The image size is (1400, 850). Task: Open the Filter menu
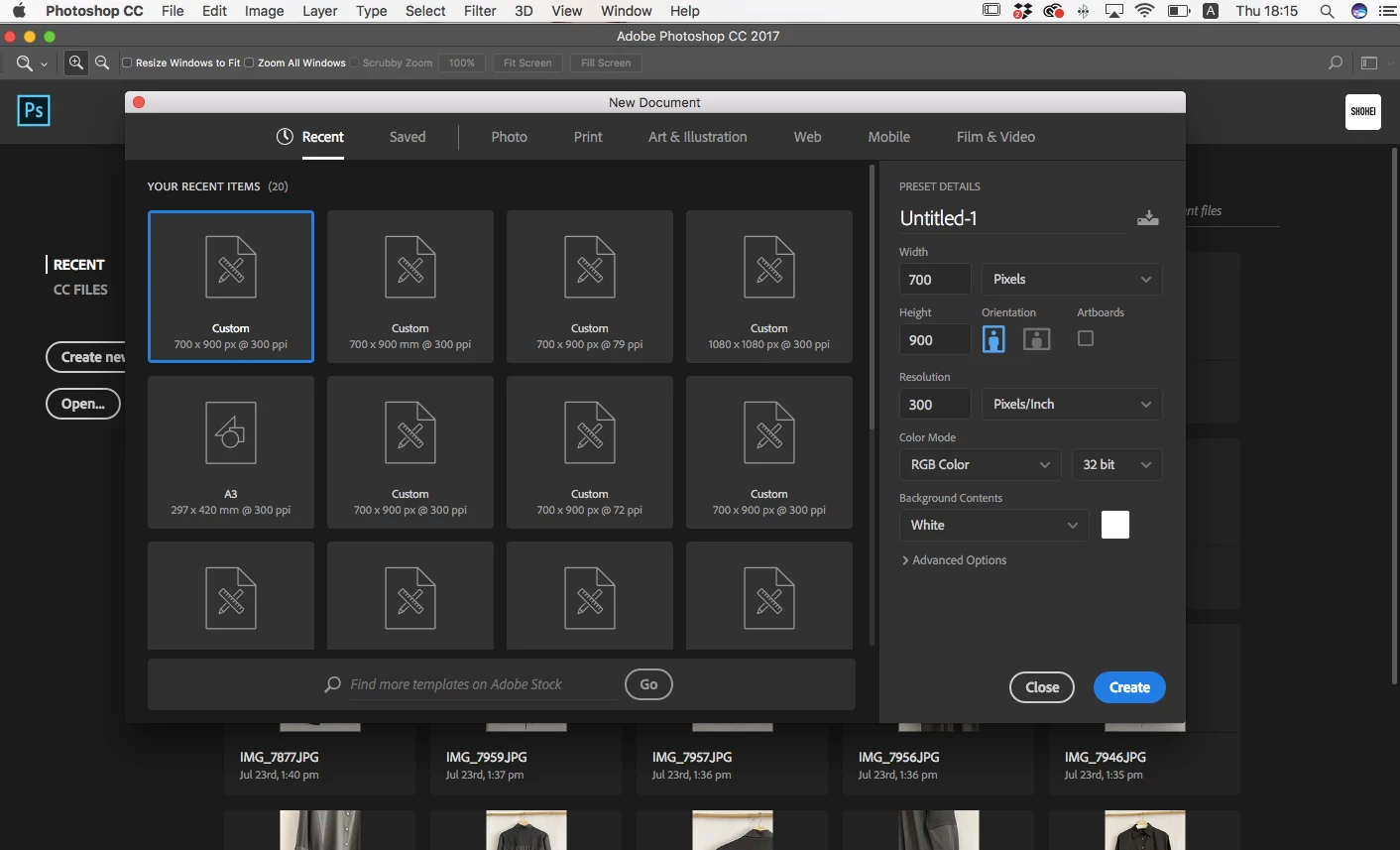[480, 11]
